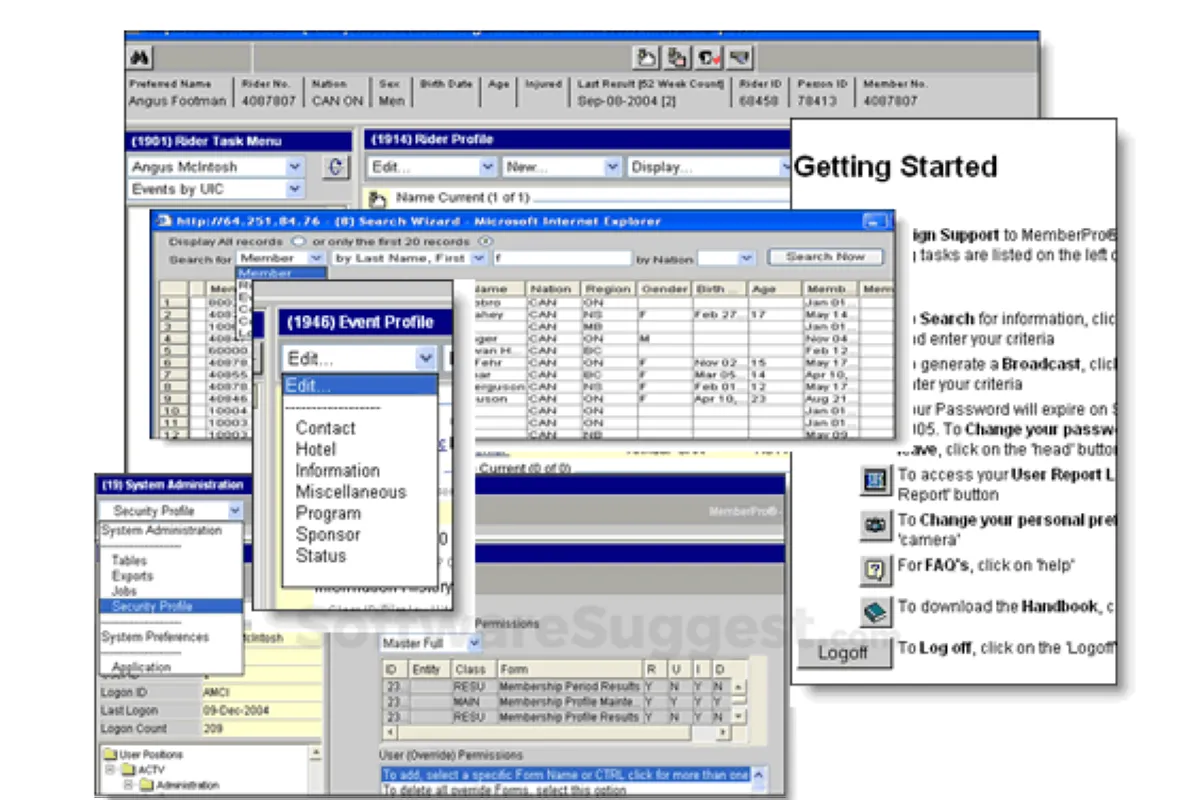Choose Miscellaneous in Event Profile menu
1200x800 pixels.
click(351, 492)
